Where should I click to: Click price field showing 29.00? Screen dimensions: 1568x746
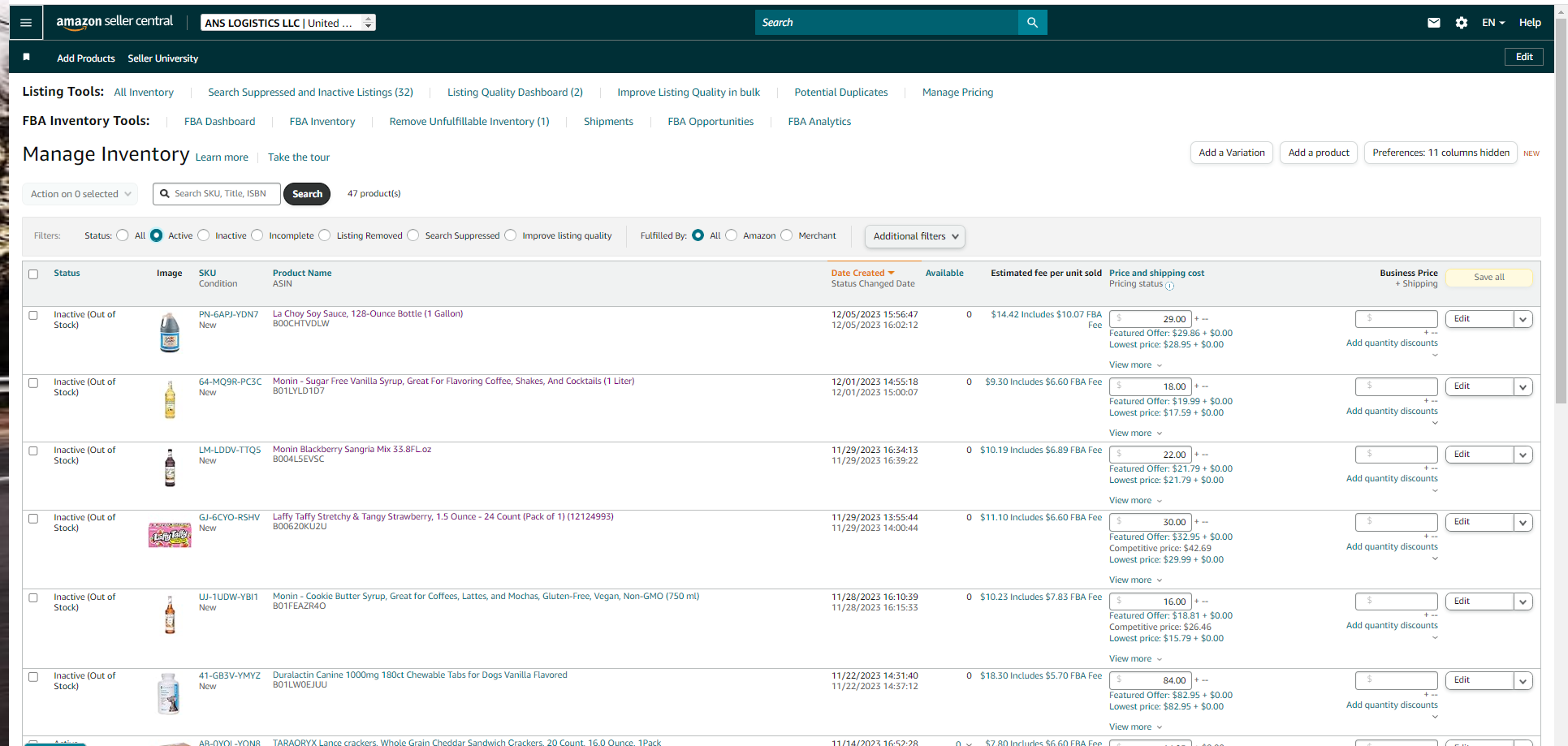(1151, 319)
